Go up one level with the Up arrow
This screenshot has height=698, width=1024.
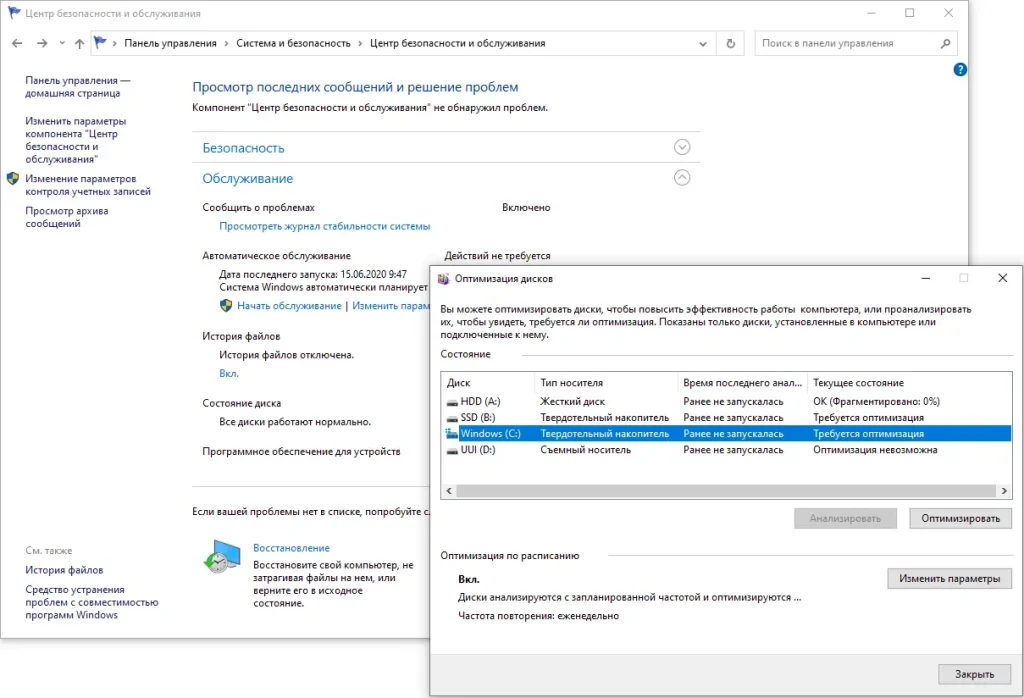(x=79, y=43)
